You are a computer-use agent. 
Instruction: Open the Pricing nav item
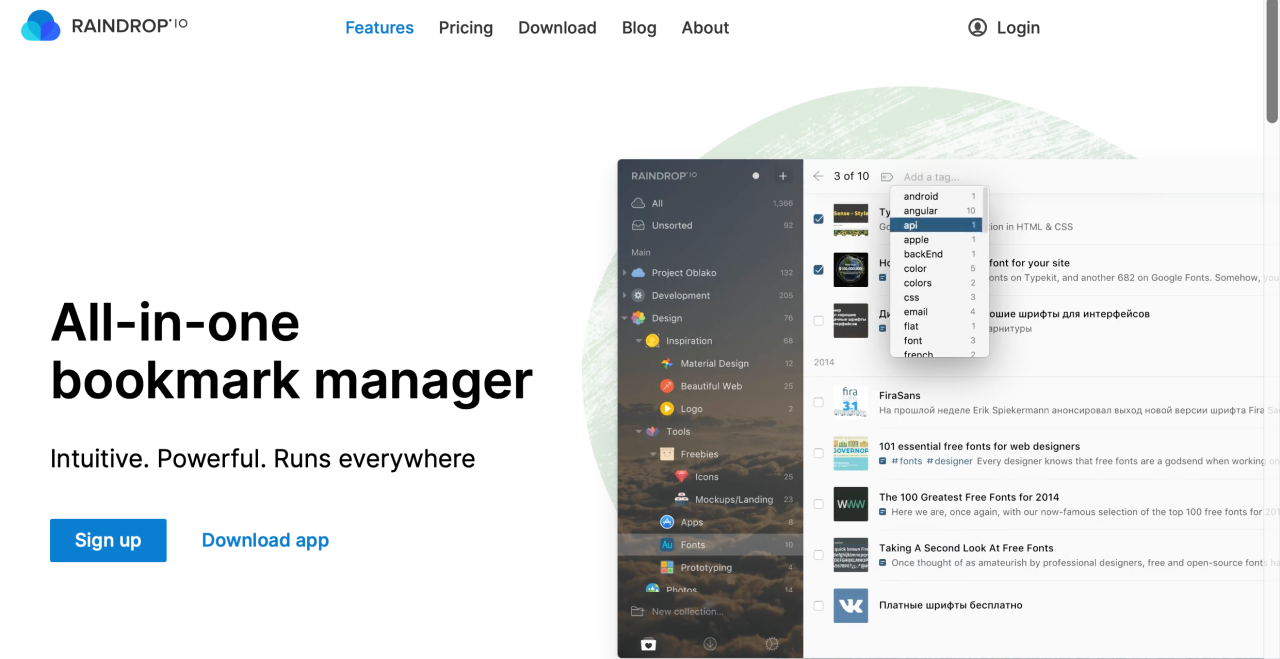(466, 28)
